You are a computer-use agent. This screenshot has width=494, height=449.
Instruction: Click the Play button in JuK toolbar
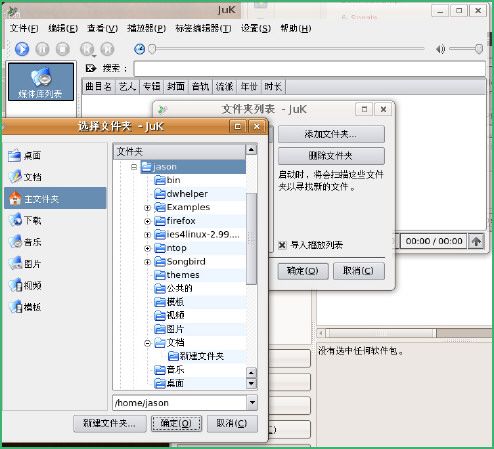coord(22,49)
